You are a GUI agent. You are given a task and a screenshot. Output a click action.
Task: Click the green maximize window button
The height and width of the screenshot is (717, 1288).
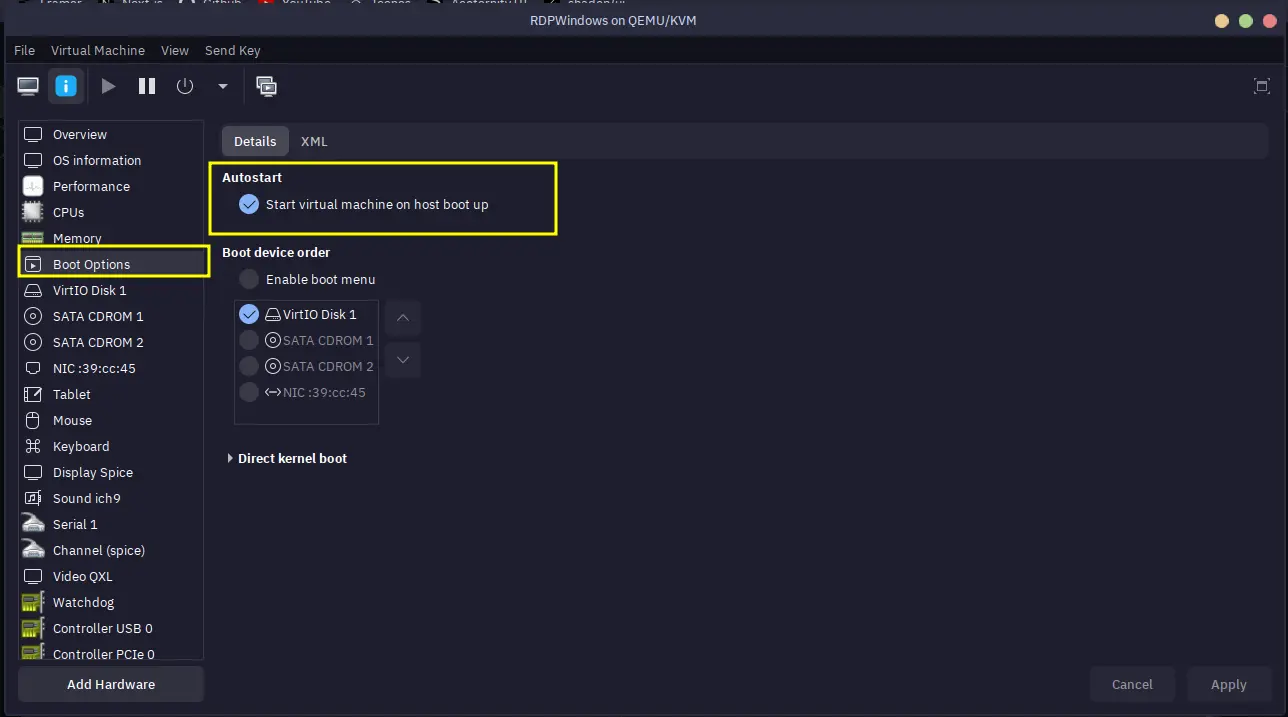tap(1245, 21)
